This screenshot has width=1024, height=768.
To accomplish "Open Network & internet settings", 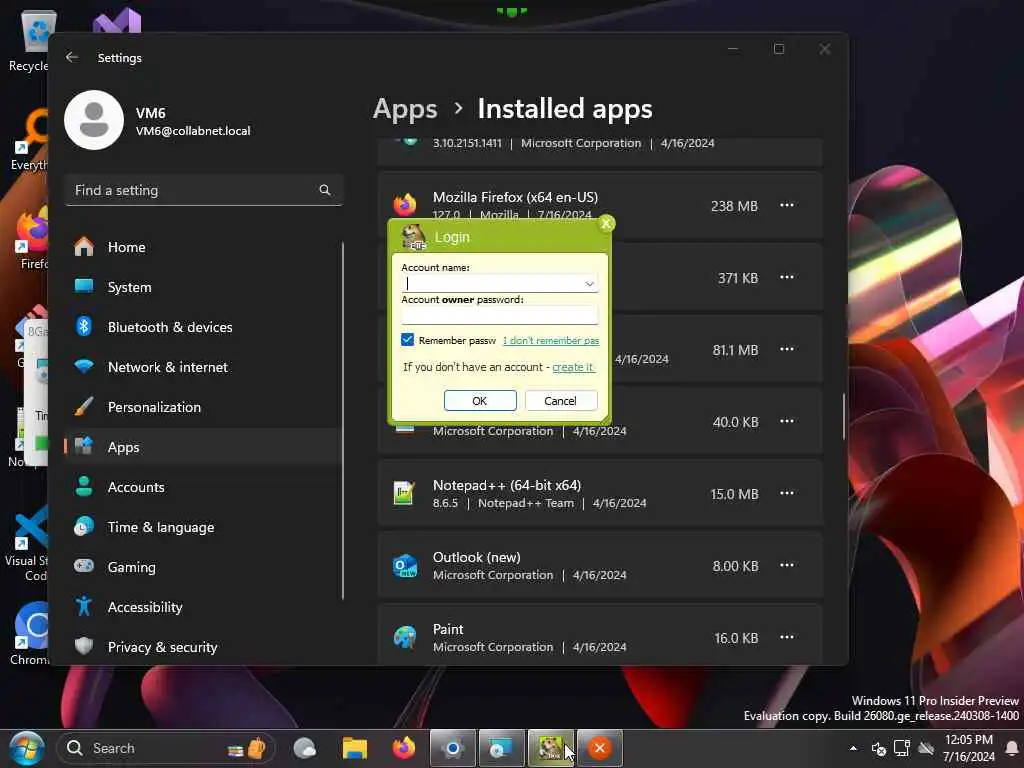I will point(202,367).
